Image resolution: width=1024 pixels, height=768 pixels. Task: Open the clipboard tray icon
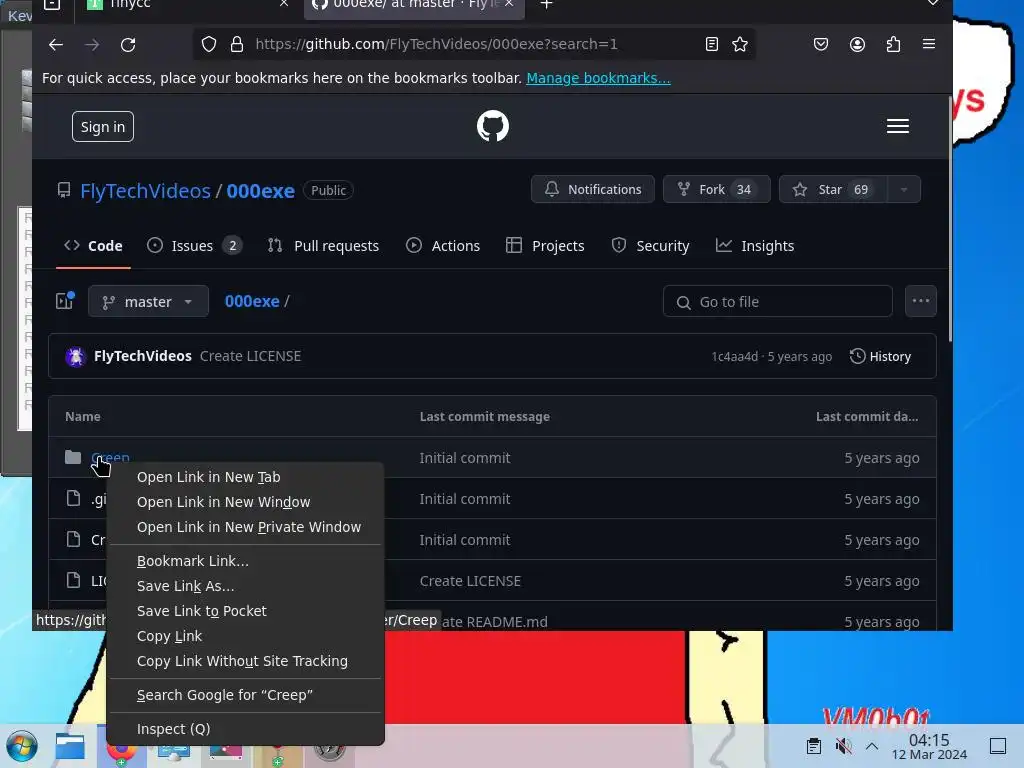[x=814, y=746]
